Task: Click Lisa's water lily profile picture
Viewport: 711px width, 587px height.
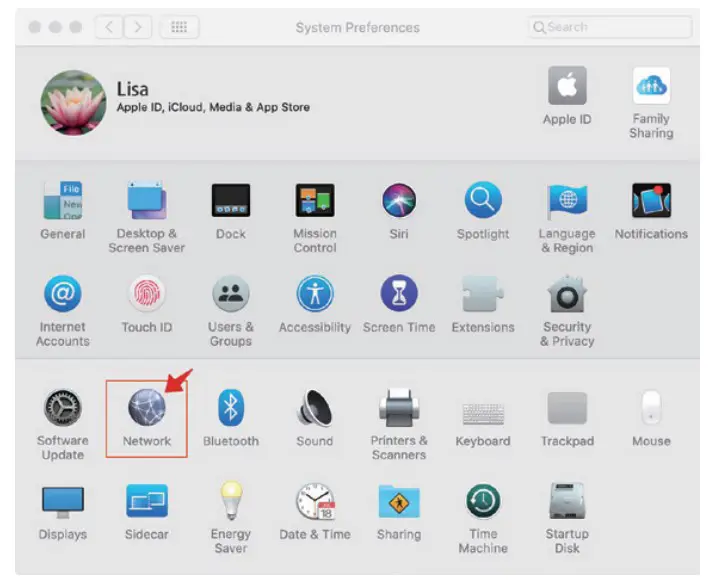Action: [x=73, y=102]
